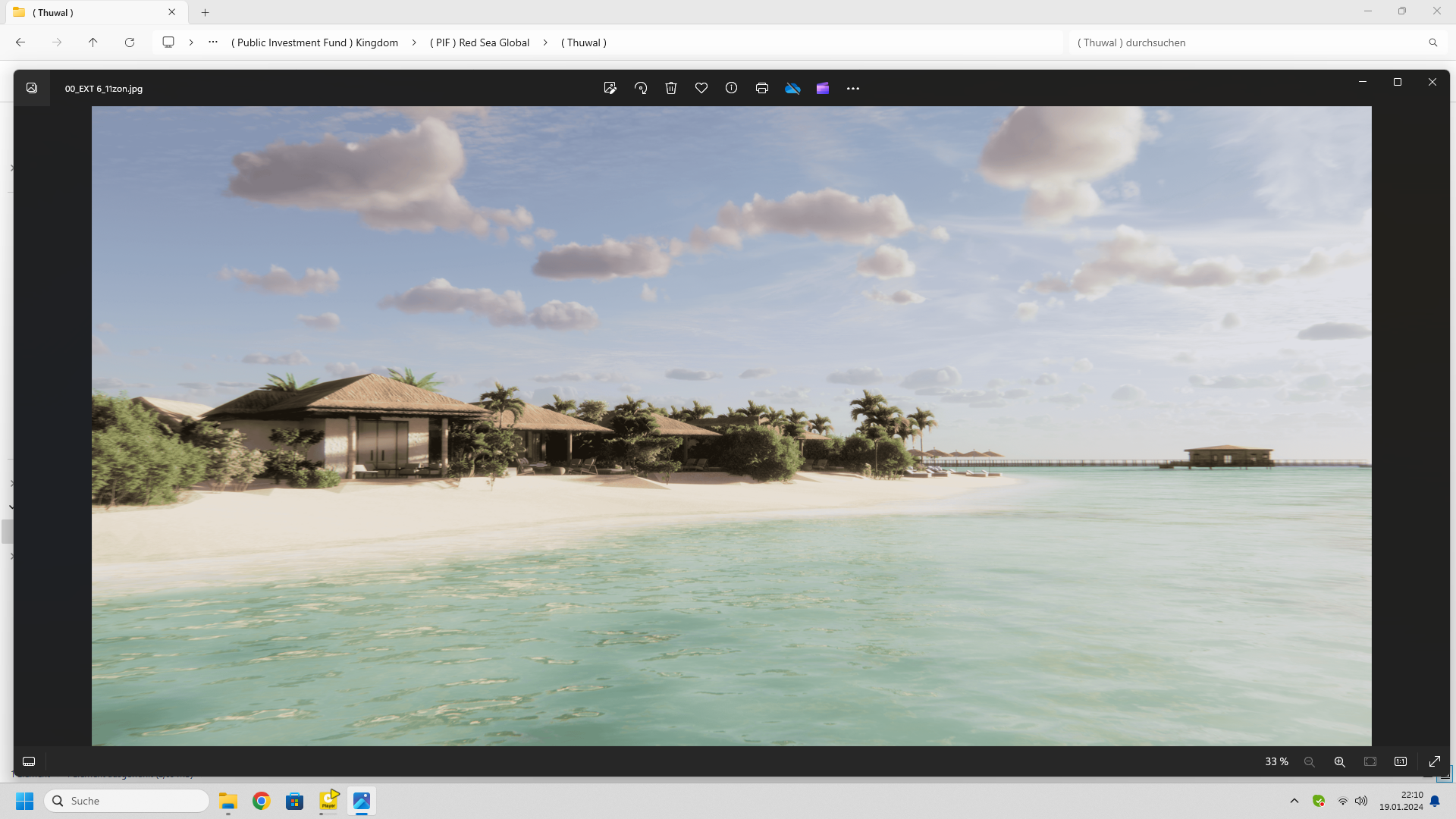Viewport: 1456px width, 819px height.
Task: Expand chevron after PC icon
Action: click(x=191, y=42)
